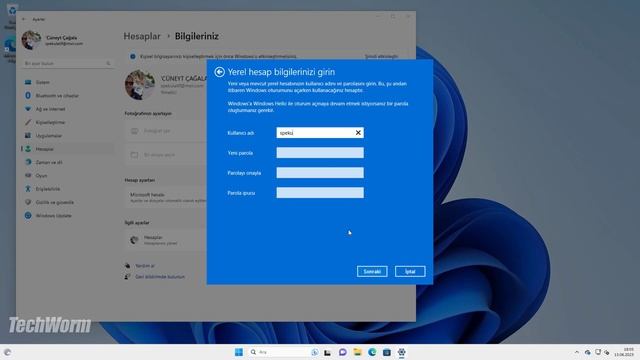Click the Hesaplar breadcrumb in Settings
This screenshot has height=360, width=640.
tap(142, 36)
